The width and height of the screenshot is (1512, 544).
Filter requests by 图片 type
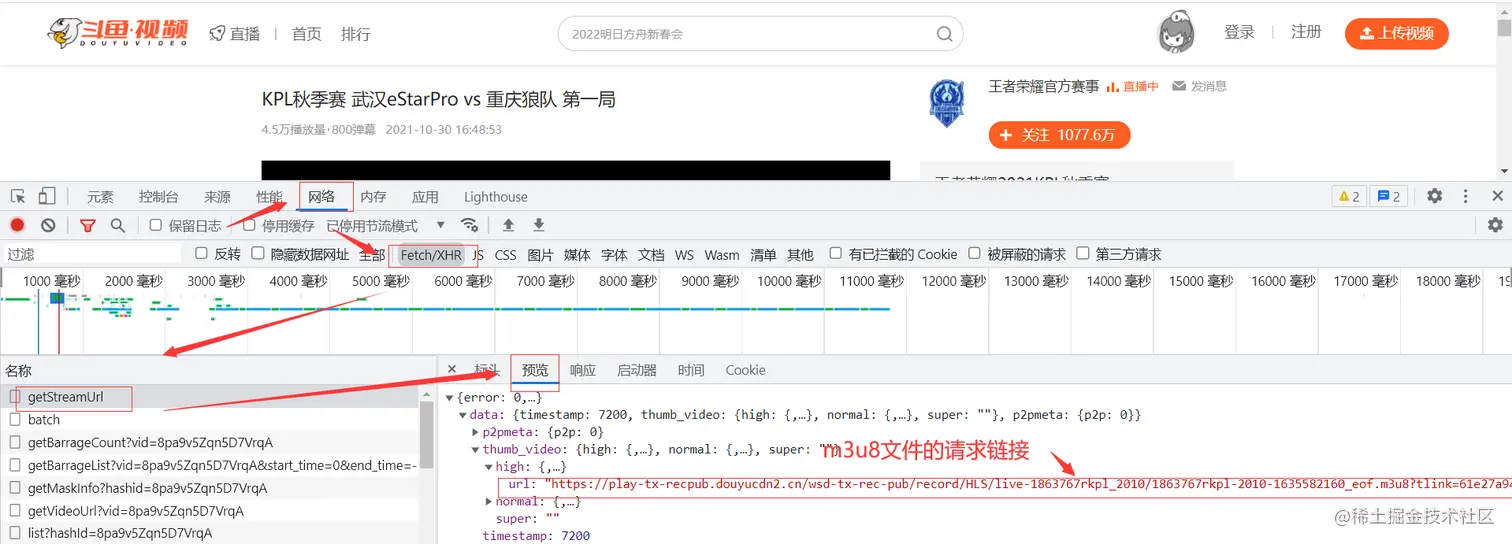(540, 255)
